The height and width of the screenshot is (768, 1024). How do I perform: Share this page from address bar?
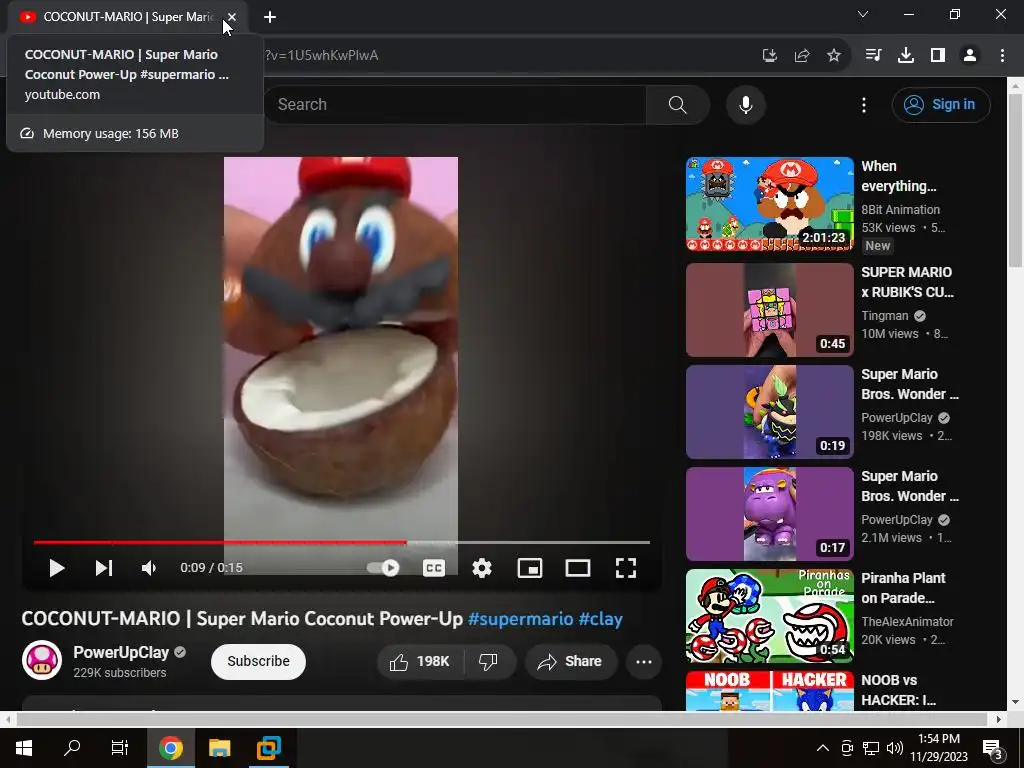[802, 56]
